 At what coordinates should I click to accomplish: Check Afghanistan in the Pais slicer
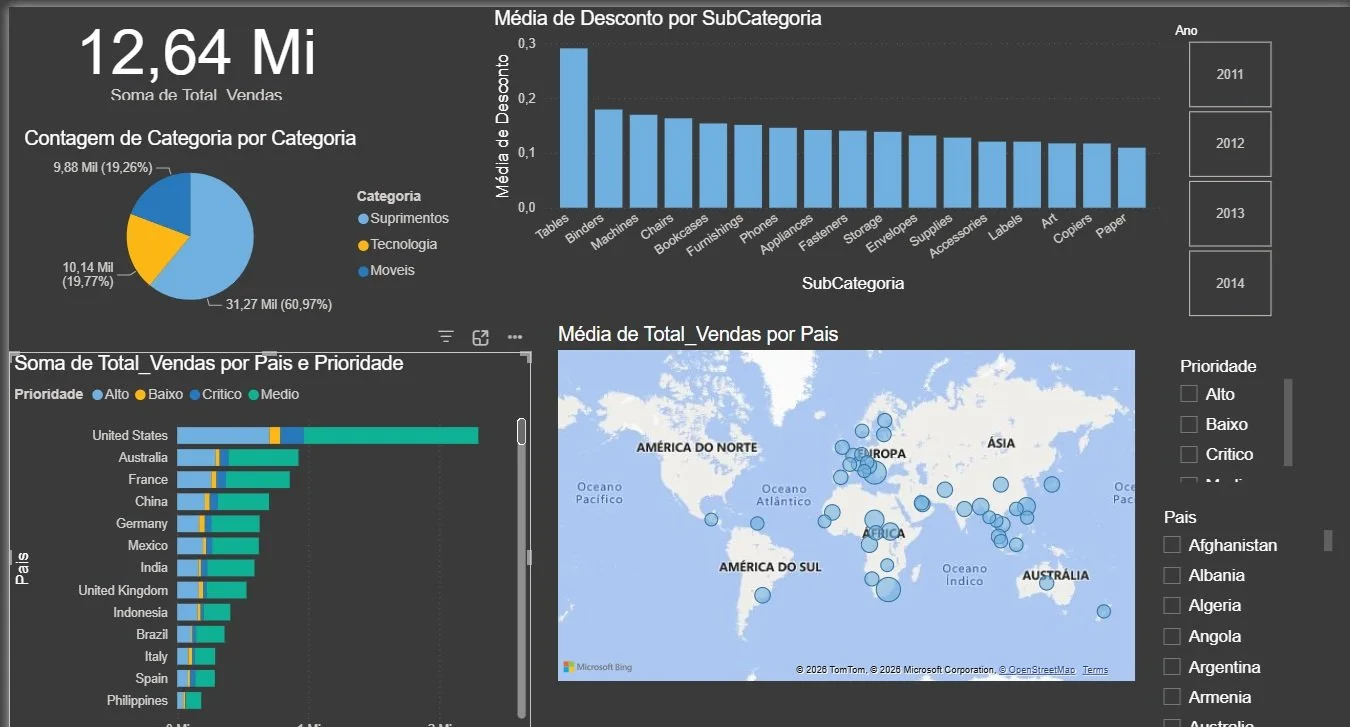(x=1172, y=545)
